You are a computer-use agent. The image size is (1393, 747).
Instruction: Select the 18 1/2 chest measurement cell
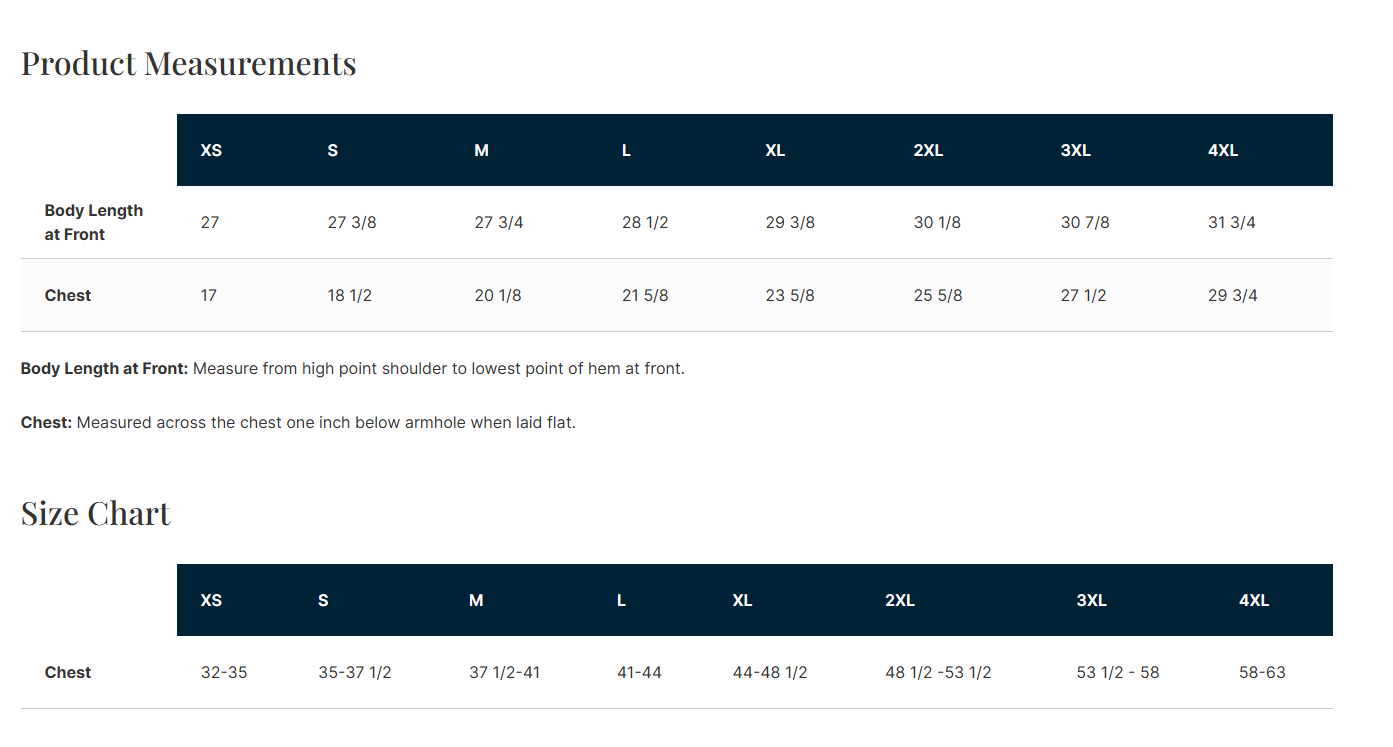tap(350, 296)
